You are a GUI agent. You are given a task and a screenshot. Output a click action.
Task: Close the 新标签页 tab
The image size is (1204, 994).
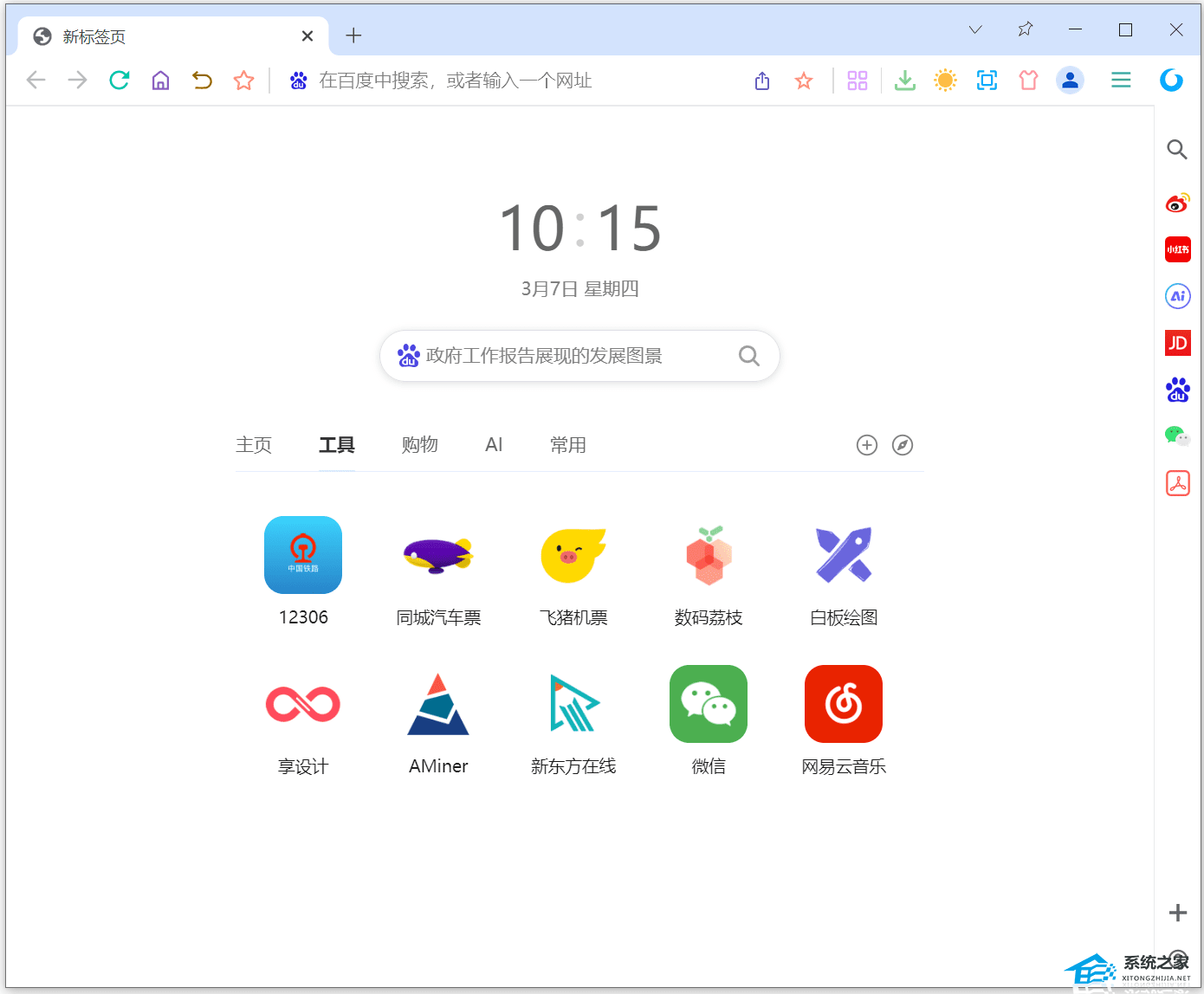(x=307, y=36)
